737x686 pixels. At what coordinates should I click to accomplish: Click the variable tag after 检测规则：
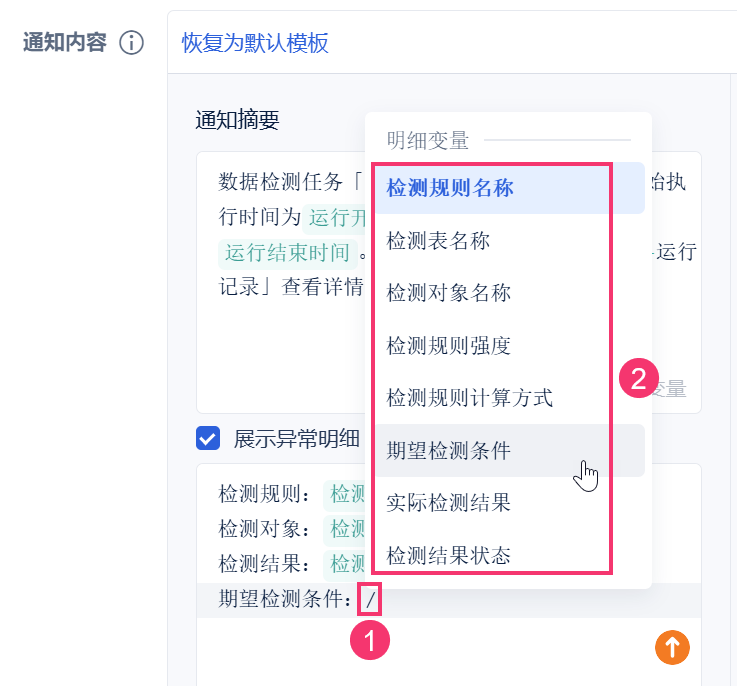pyautogui.click(x=345, y=495)
